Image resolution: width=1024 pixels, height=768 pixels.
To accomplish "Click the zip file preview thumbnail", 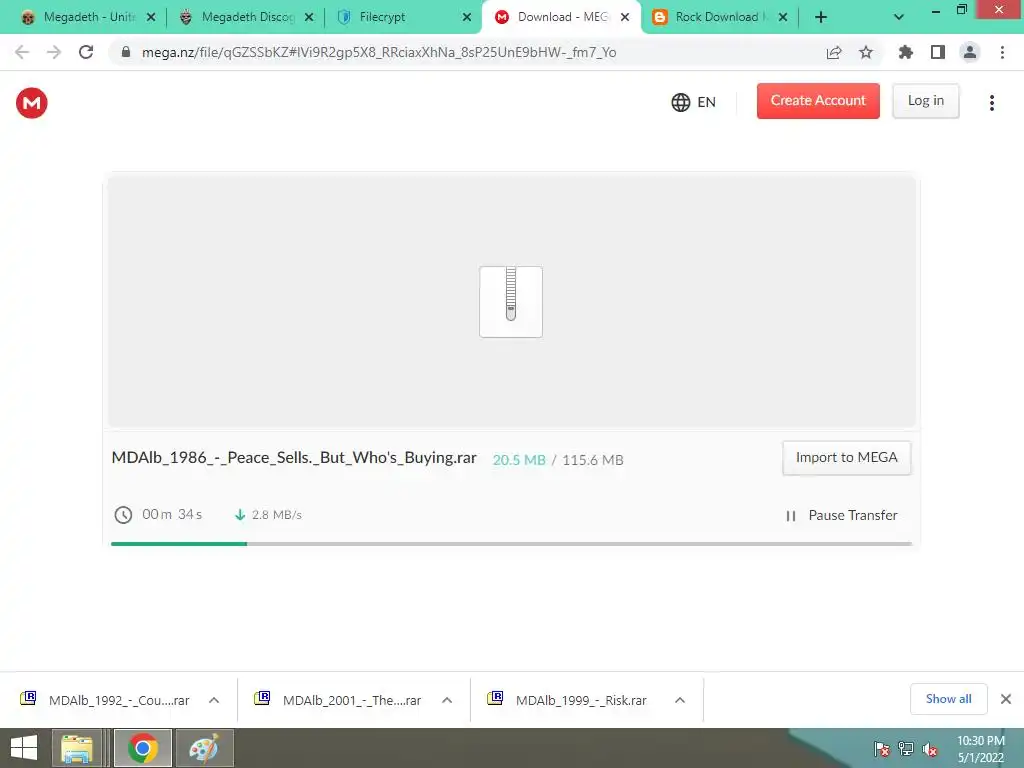I will [511, 302].
